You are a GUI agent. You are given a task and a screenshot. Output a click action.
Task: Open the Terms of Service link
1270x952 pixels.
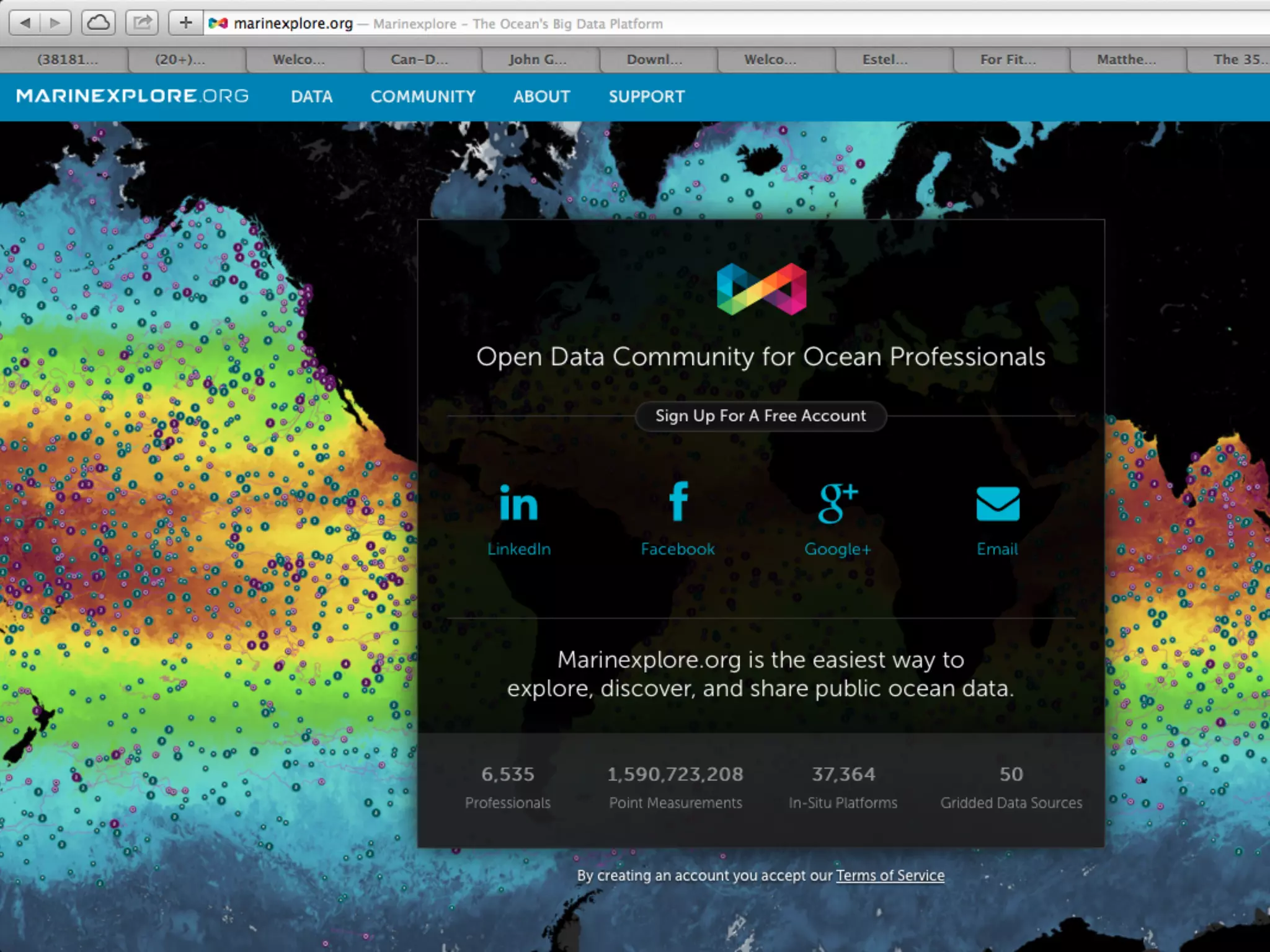click(x=889, y=876)
